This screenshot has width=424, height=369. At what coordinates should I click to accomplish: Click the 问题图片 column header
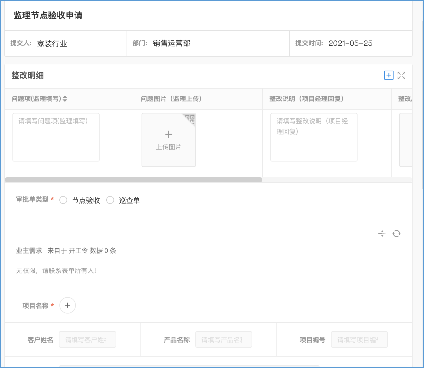pos(171,99)
